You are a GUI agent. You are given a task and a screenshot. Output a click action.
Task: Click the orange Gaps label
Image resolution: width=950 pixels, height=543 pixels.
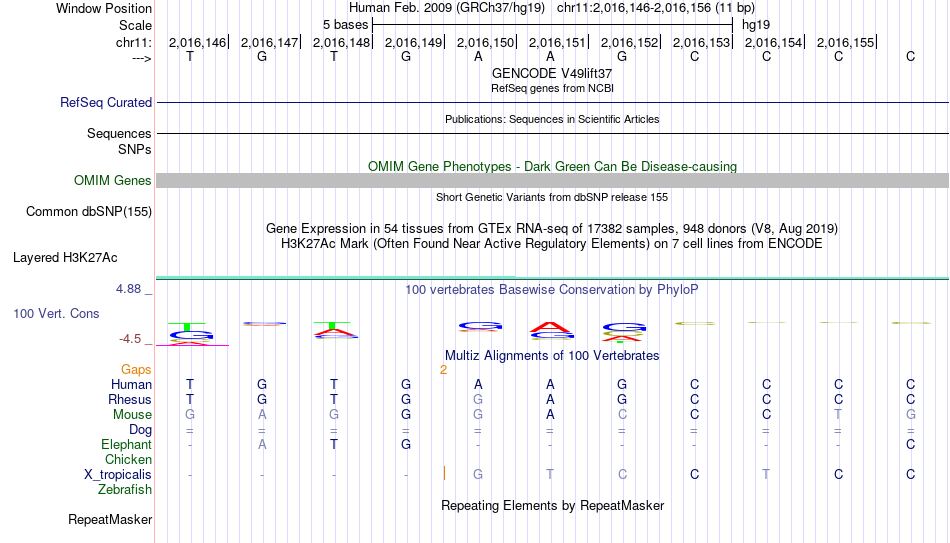[x=136, y=370]
